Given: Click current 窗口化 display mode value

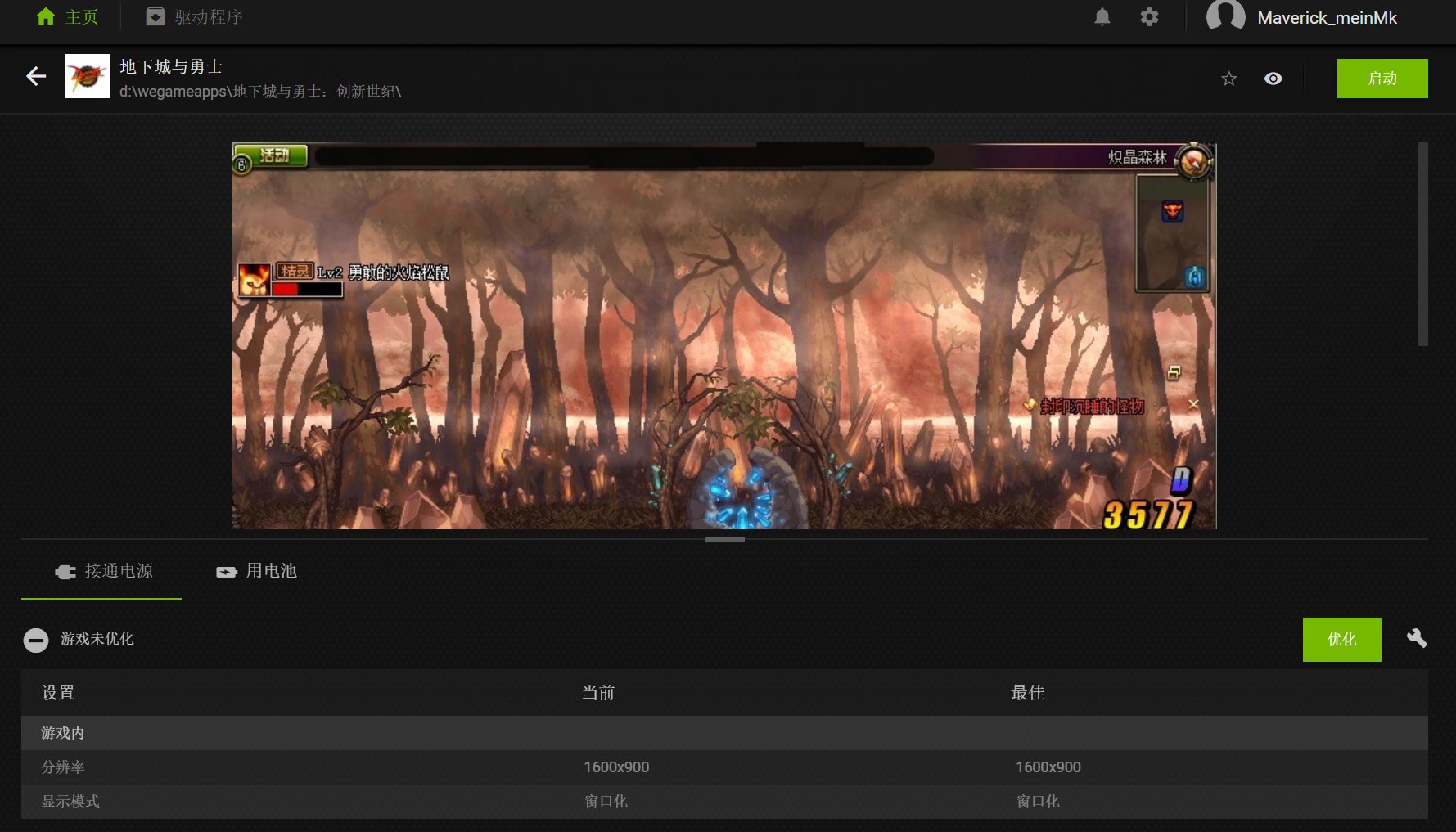Looking at the screenshot, I should 606,802.
